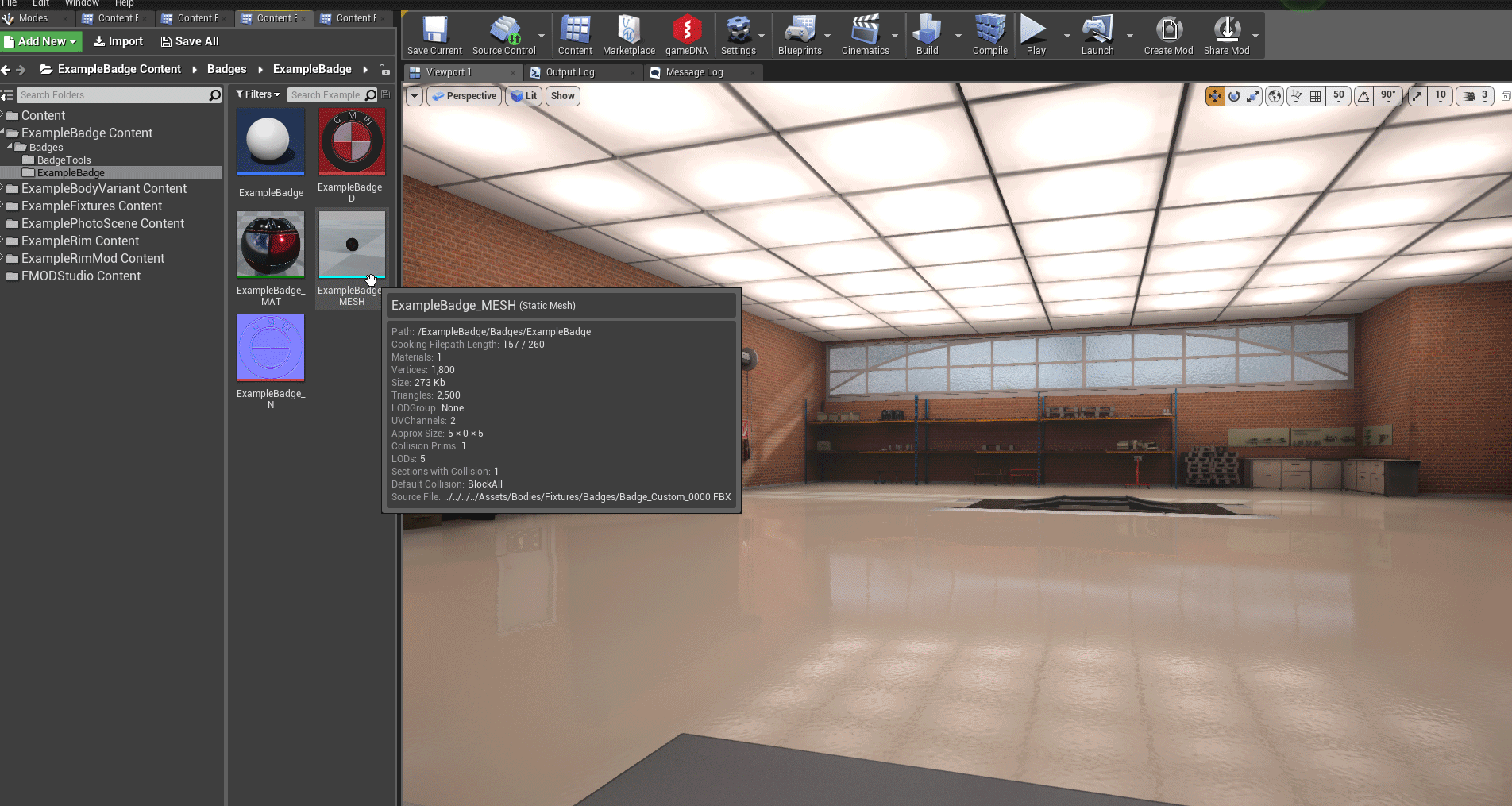The height and width of the screenshot is (806, 1512).
Task: Open the Blueprints toolbar icon
Action: pyautogui.click(x=800, y=36)
